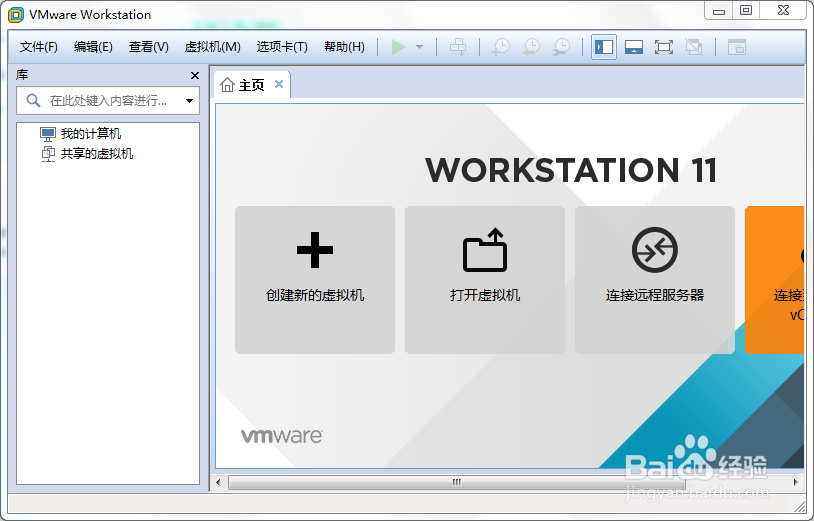Screen dimensions: 814x521
Task: Click the horizontal scrollbar thumb
Action: (456, 482)
